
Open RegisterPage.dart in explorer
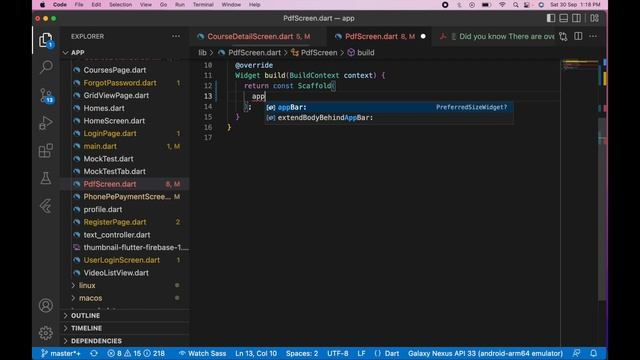pos(124,222)
